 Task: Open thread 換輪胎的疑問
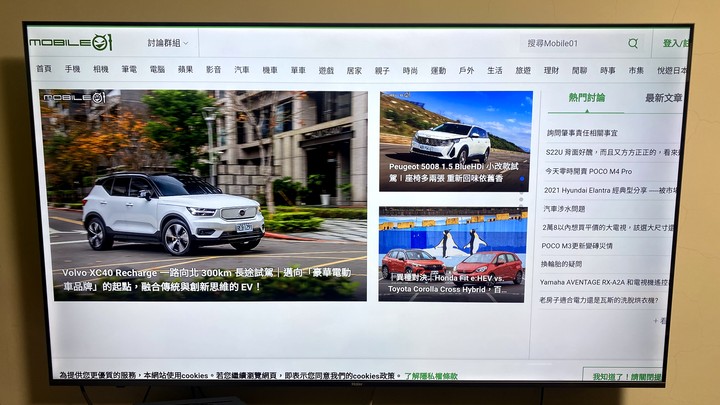point(561,264)
